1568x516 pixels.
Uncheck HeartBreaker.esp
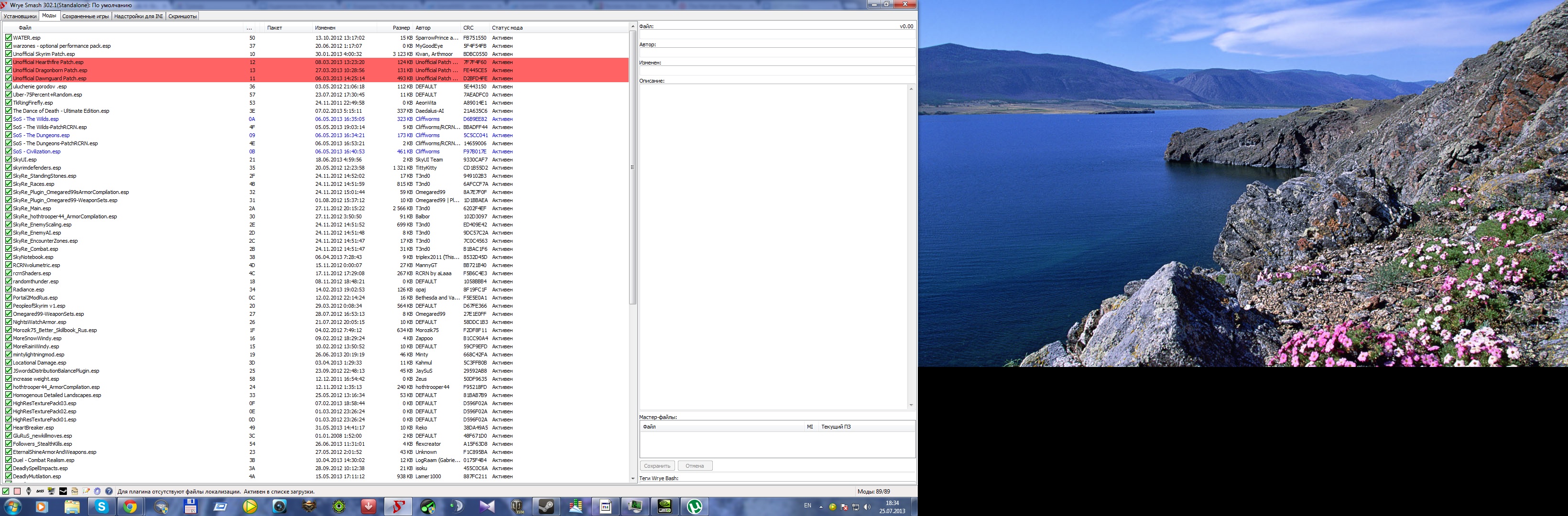9,428
